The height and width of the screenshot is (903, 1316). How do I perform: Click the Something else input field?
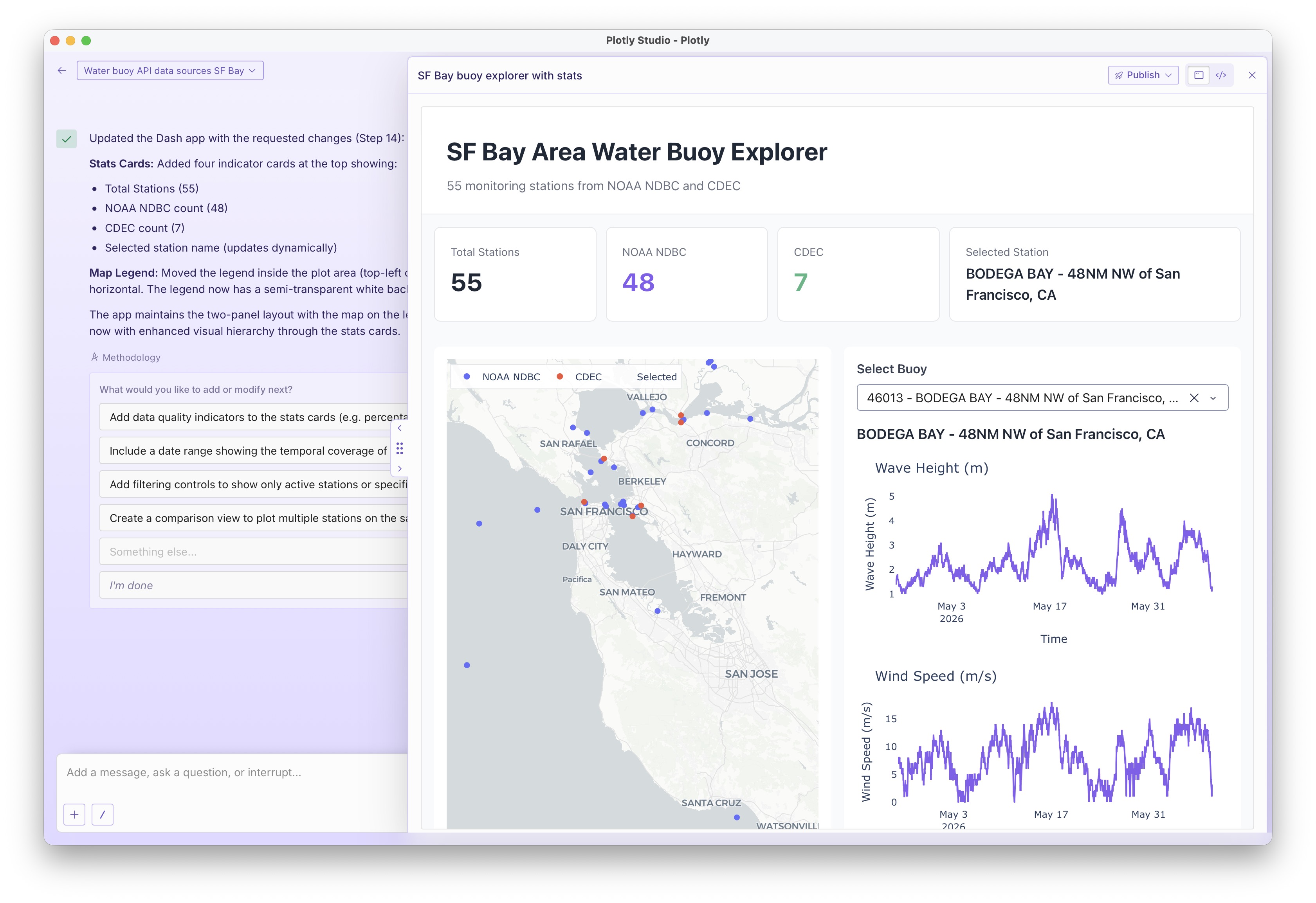click(x=254, y=552)
